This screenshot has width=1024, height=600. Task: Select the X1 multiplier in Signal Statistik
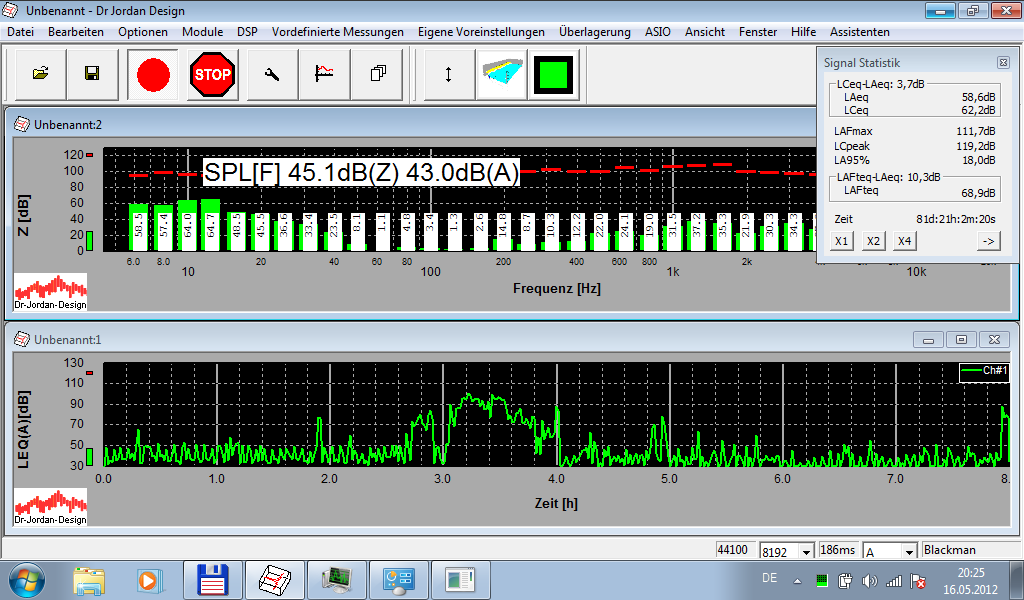point(842,241)
